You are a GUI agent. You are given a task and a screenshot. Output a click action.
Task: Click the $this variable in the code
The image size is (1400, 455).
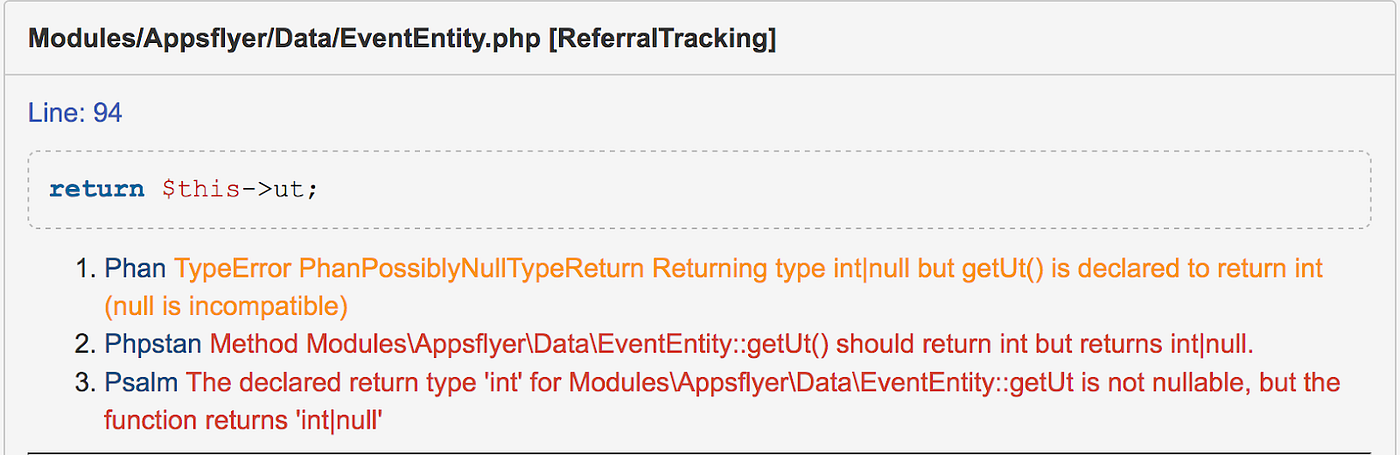coord(200,189)
